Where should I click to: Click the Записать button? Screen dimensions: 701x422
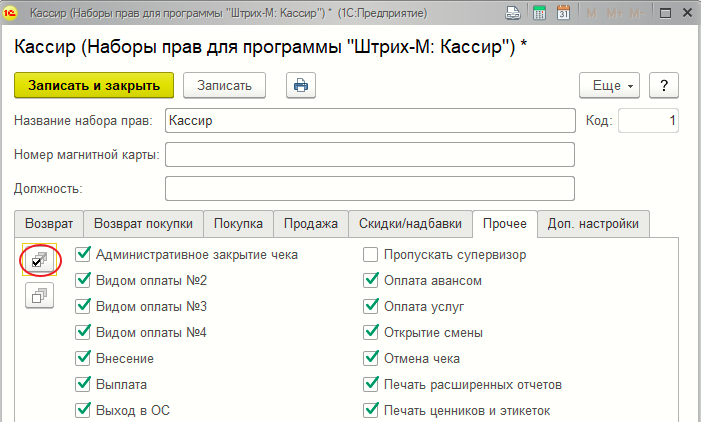230,85
